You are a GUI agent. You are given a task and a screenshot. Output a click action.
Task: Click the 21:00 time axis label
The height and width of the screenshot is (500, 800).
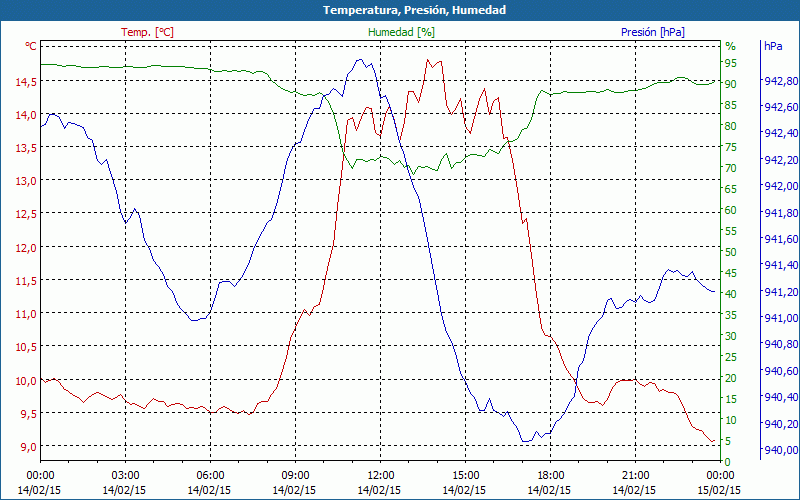click(635, 476)
